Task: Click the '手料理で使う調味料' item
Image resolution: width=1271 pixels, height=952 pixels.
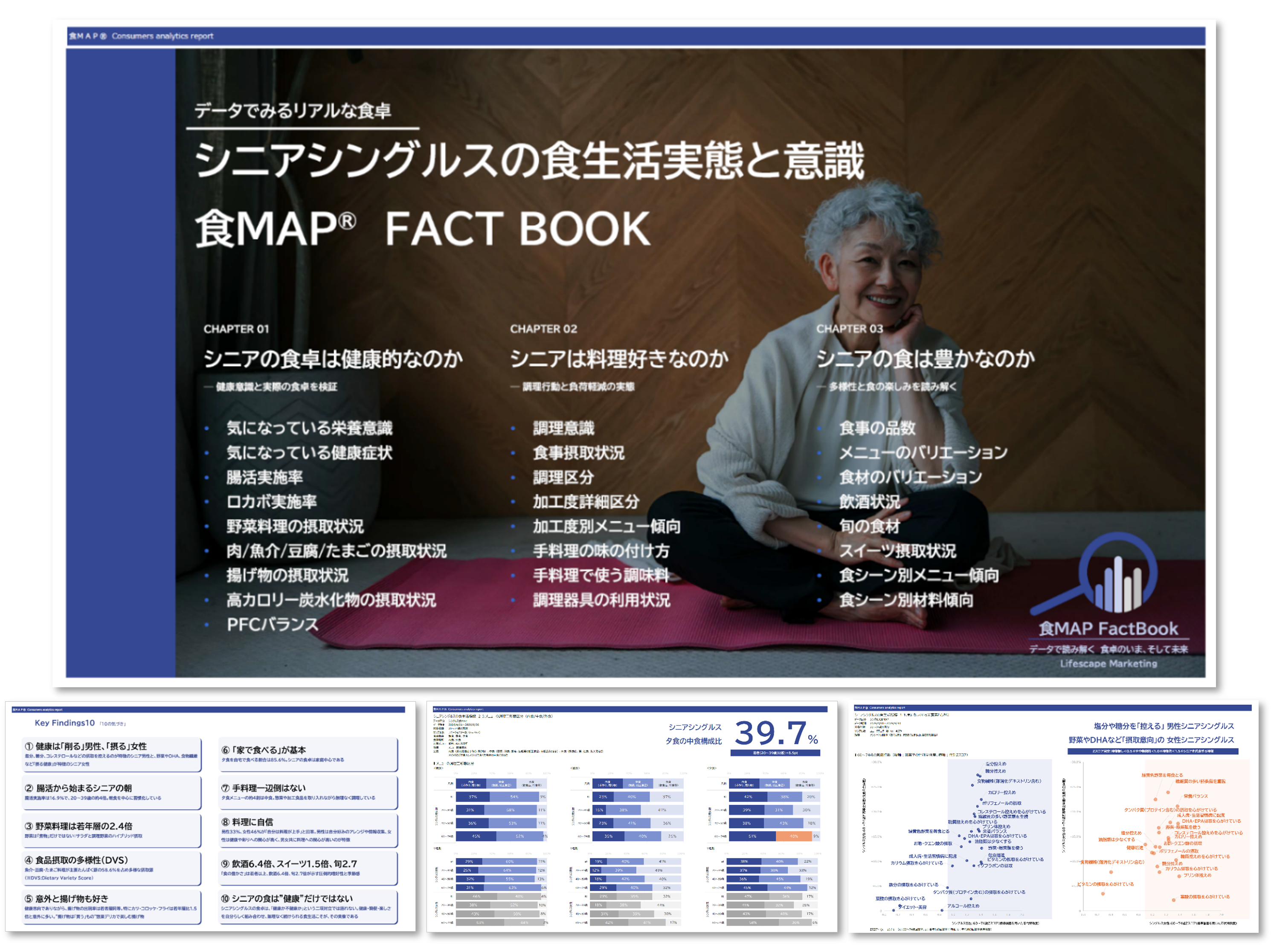Action: (601, 575)
